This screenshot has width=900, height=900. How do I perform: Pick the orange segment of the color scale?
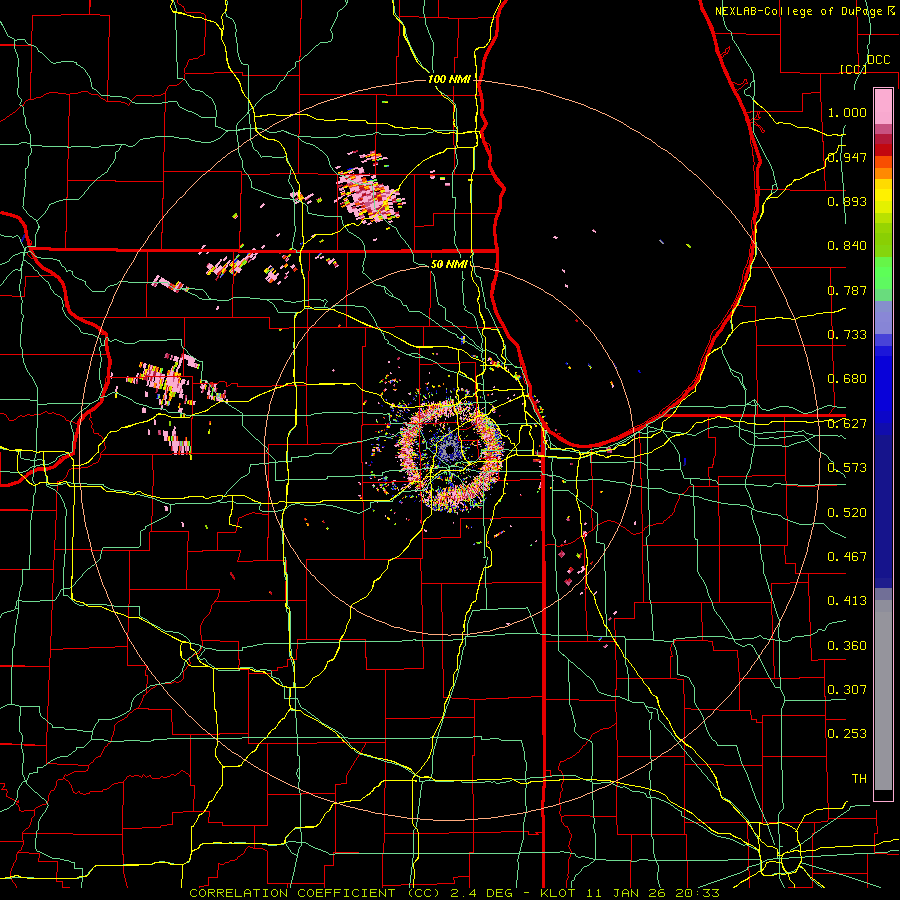click(883, 172)
